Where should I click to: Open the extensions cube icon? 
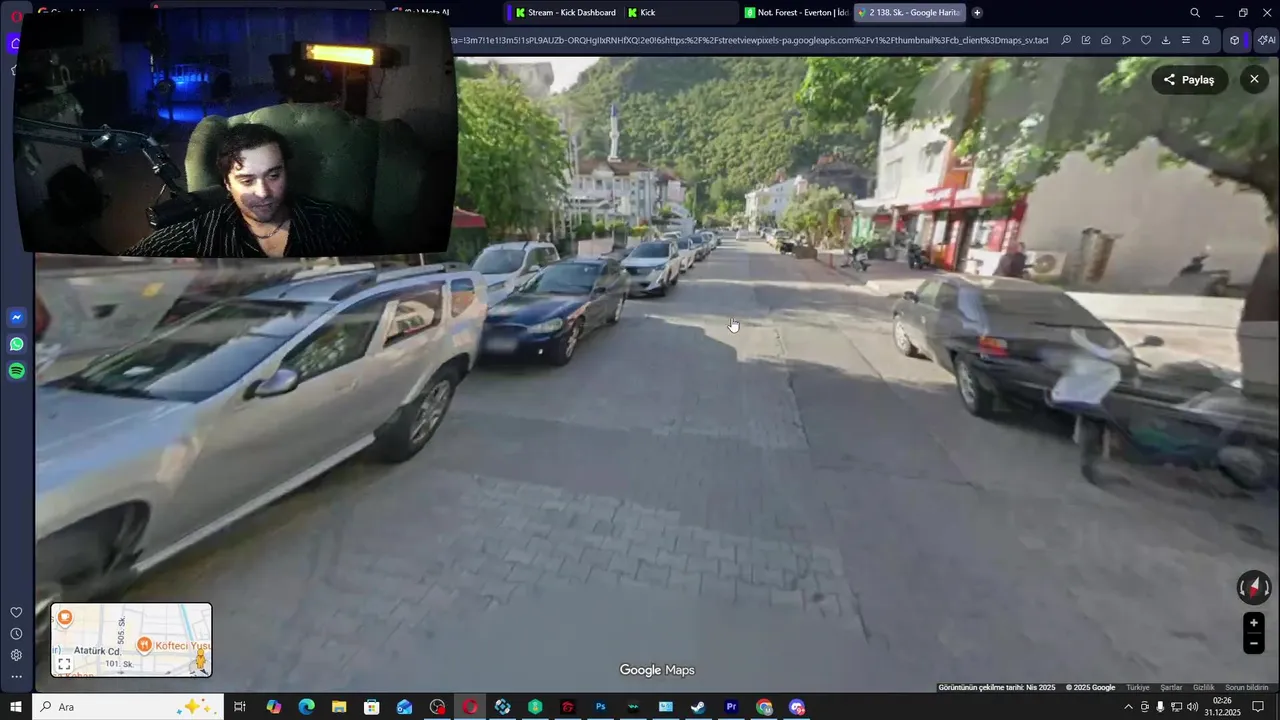coord(1235,40)
